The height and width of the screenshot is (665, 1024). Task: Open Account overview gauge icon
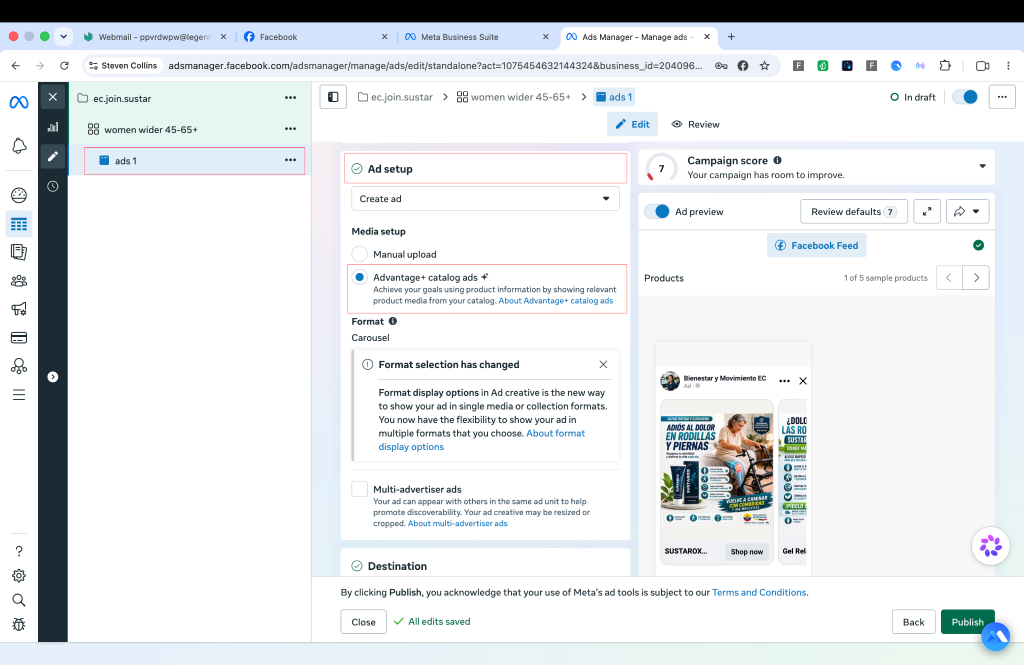click(19, 195)
